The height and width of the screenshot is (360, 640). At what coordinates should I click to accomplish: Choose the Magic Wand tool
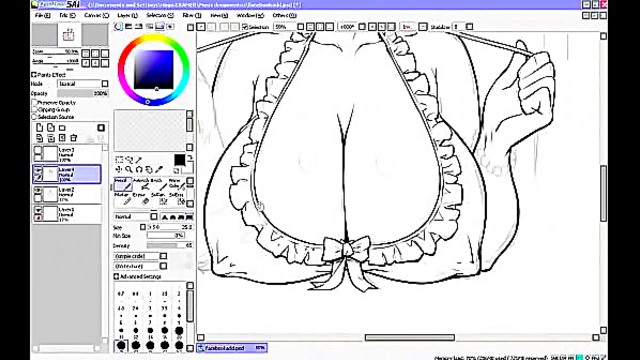(139, 160)
